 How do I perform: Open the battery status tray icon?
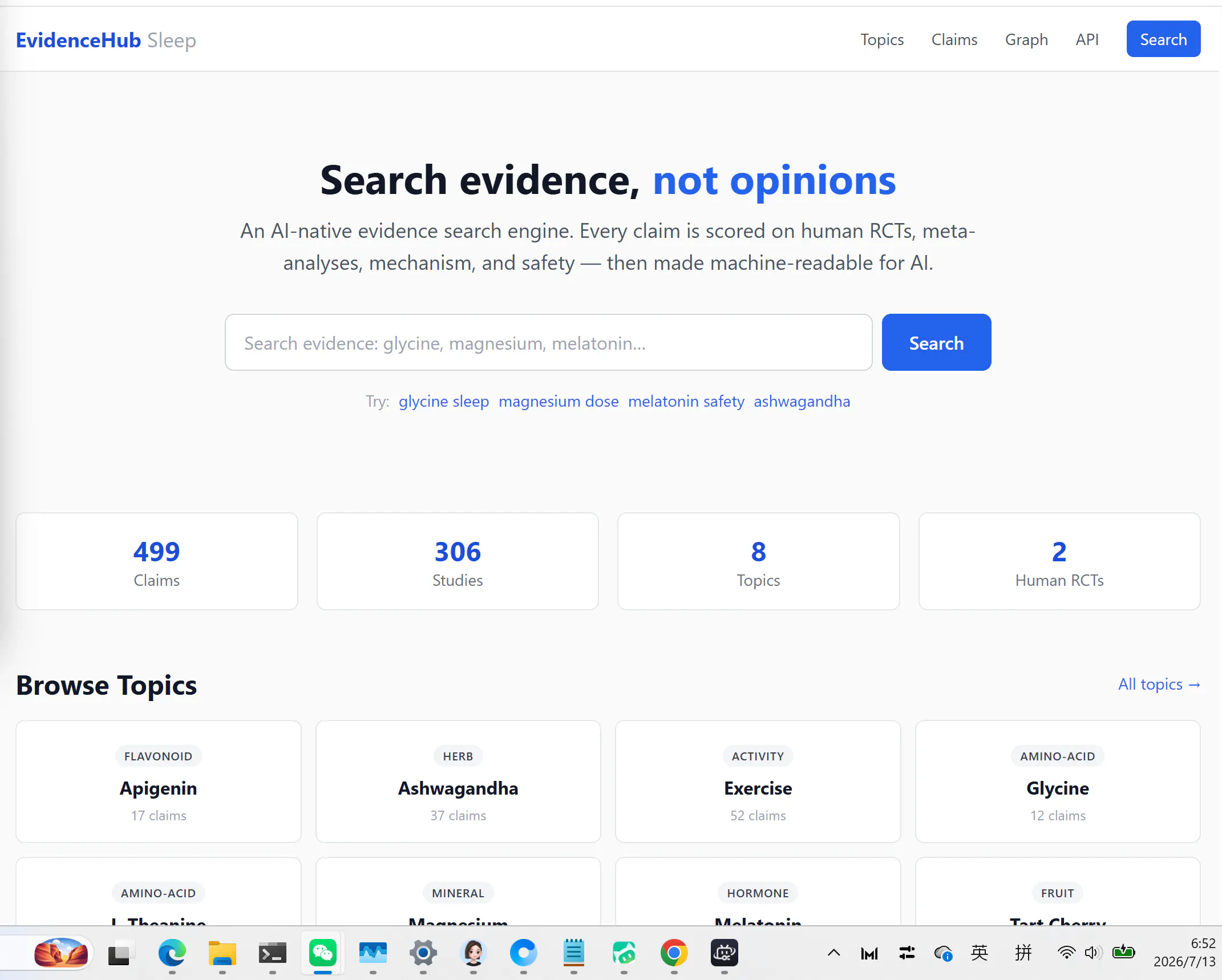coord(1123,952)
